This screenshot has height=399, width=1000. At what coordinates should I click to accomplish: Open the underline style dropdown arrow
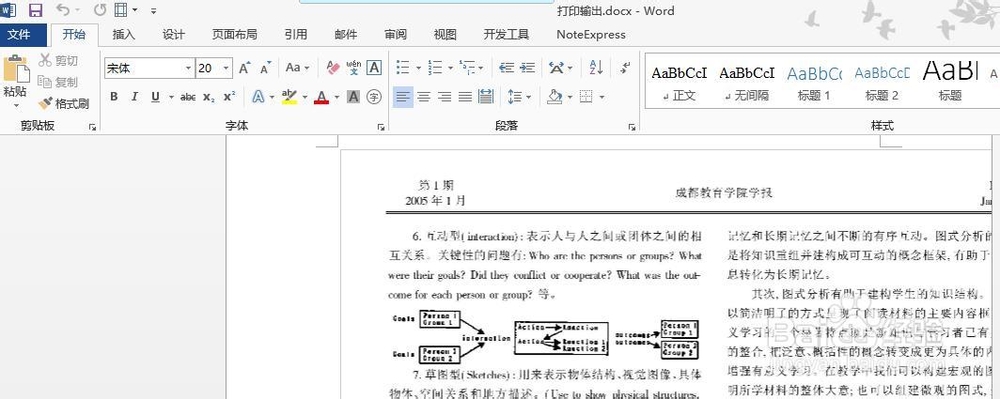[171, 98]
